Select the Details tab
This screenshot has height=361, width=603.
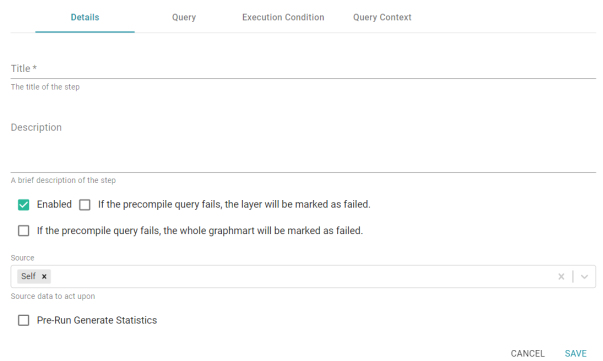point(85,17)
